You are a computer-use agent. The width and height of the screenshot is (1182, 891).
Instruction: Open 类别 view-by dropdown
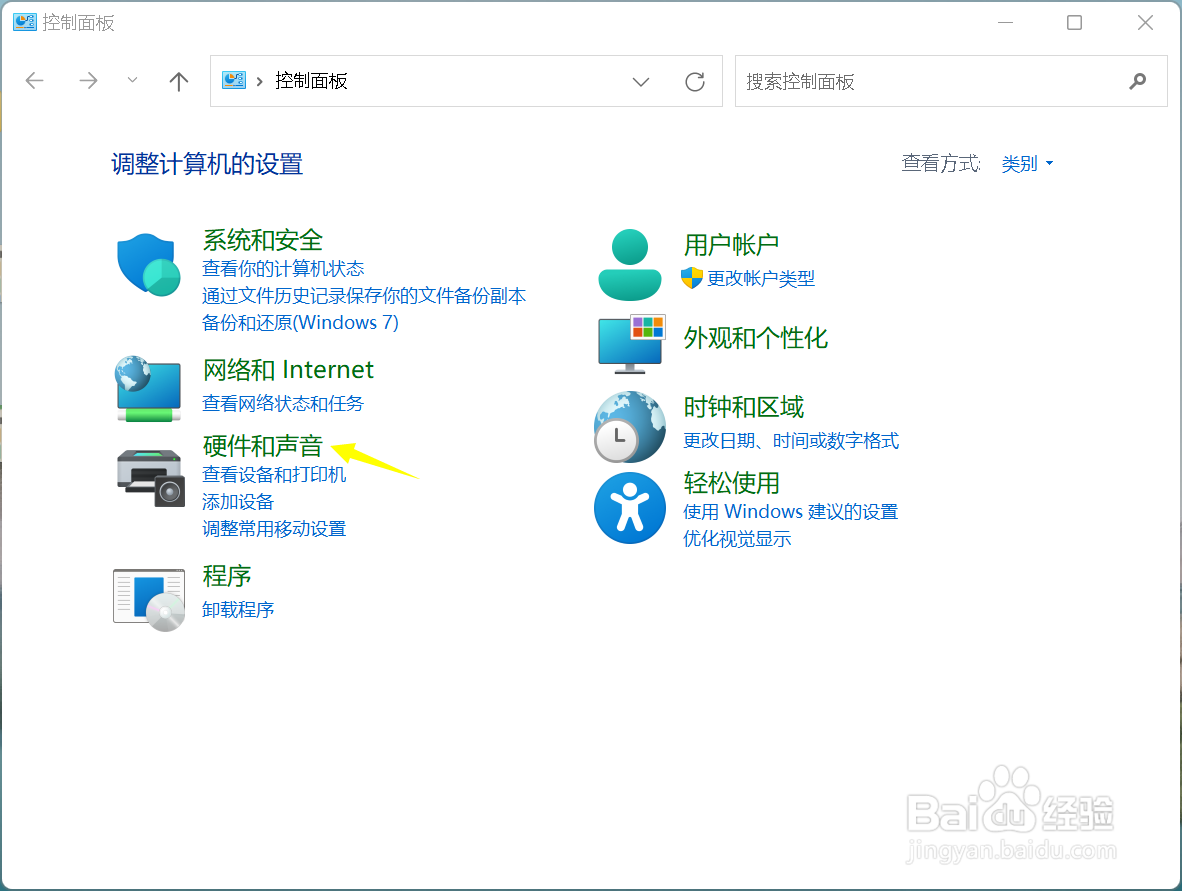(1027, 164)
